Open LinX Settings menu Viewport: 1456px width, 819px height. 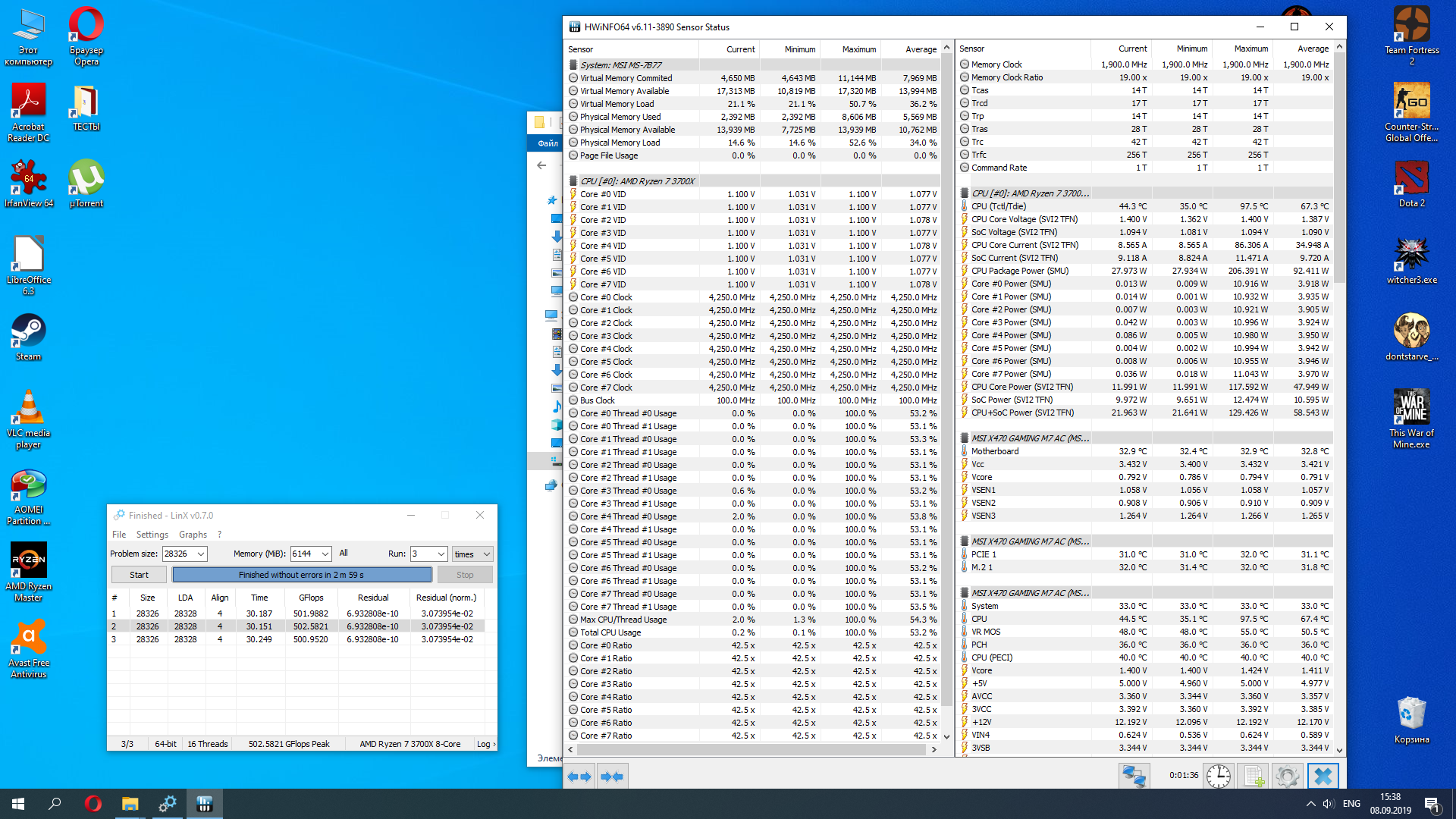152,535
